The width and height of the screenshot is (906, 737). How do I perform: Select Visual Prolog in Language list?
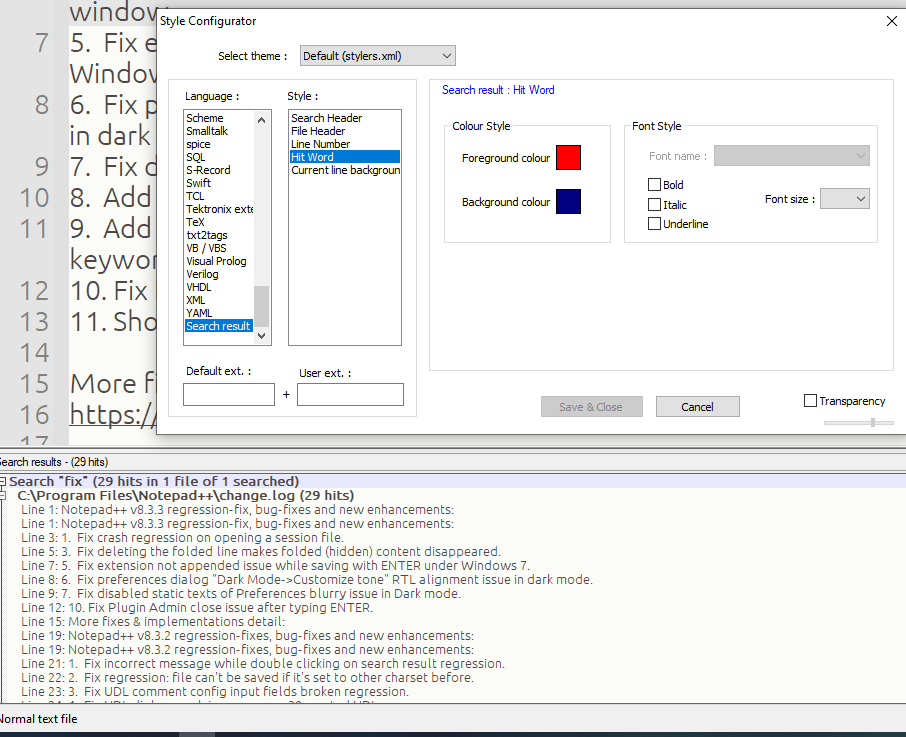(219, 261)
